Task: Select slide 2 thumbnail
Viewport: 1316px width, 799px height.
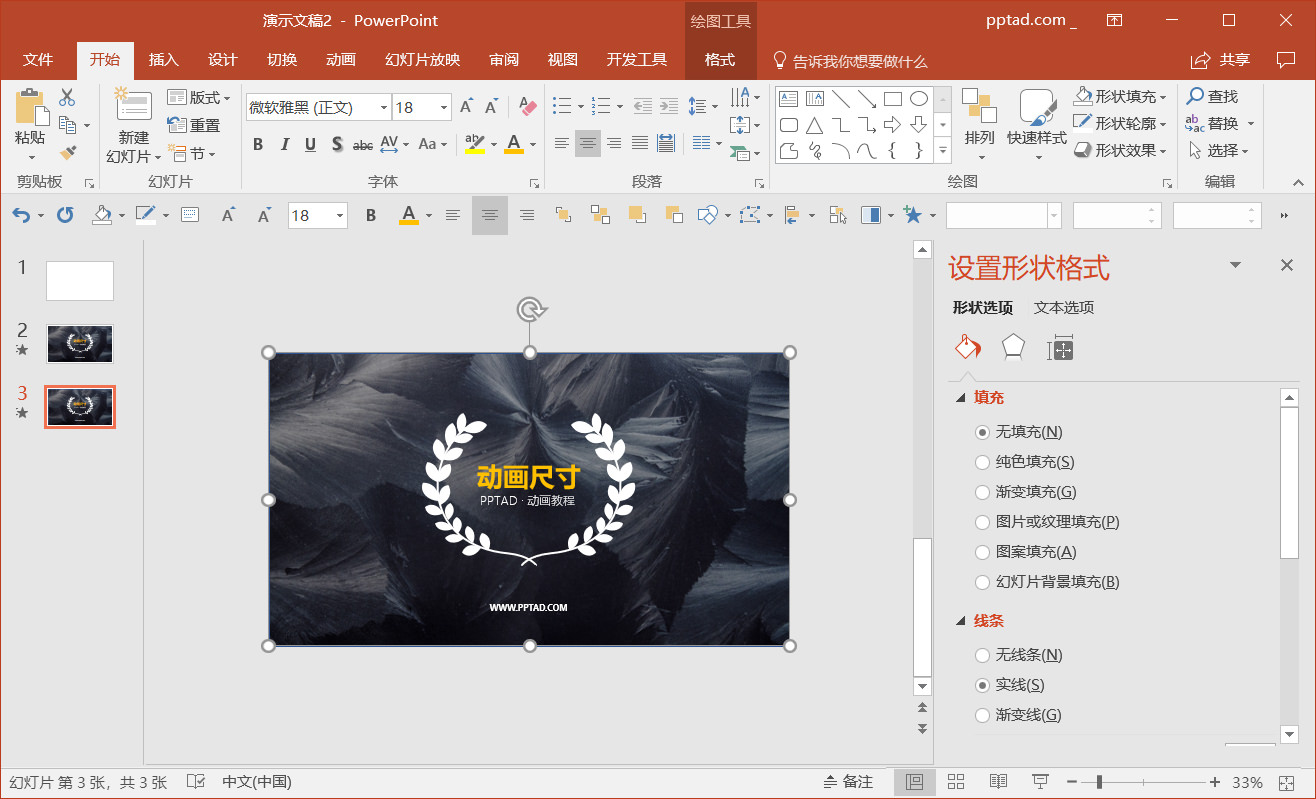Action: 80,344
